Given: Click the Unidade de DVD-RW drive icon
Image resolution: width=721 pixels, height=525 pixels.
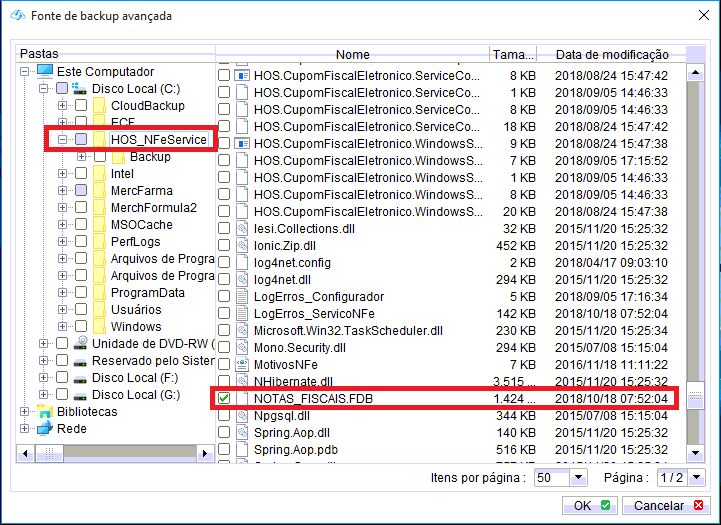Looking at the screenshot, I should pos(80,344).
